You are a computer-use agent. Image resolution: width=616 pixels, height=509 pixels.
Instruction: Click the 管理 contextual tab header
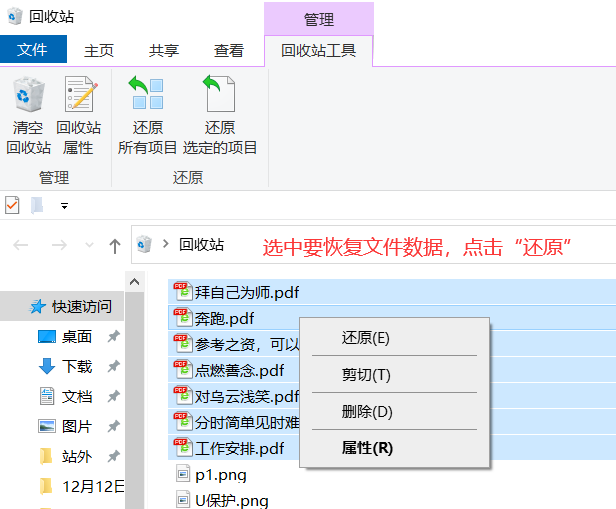click(319, 19)
